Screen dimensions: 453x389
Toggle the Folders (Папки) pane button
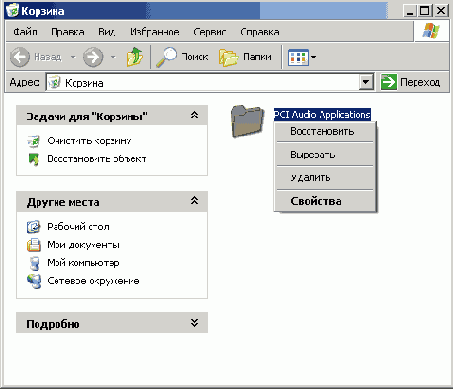point(245,57)
